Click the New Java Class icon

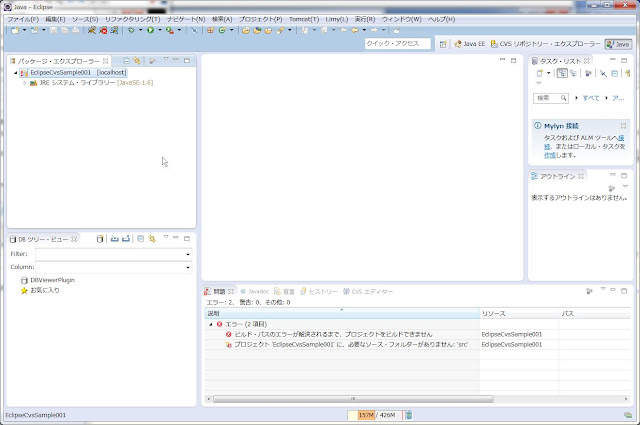(x=222, y=30)
